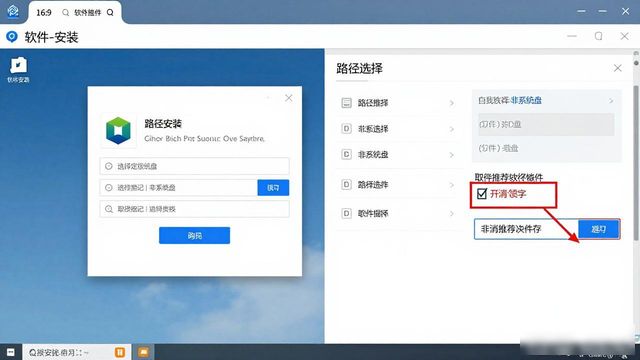
Task: Open the 非系统盘 list item in the left list
Action: [398, 155]
